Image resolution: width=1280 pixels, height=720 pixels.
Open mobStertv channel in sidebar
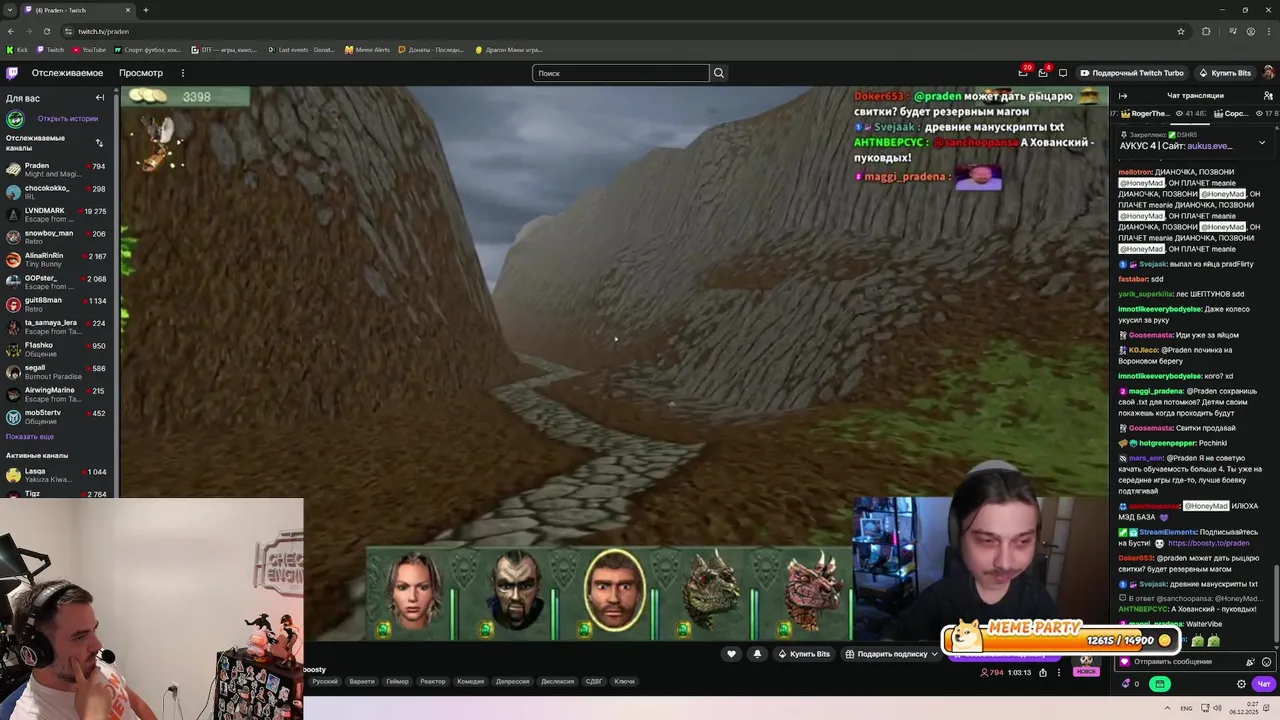[58, 416]
